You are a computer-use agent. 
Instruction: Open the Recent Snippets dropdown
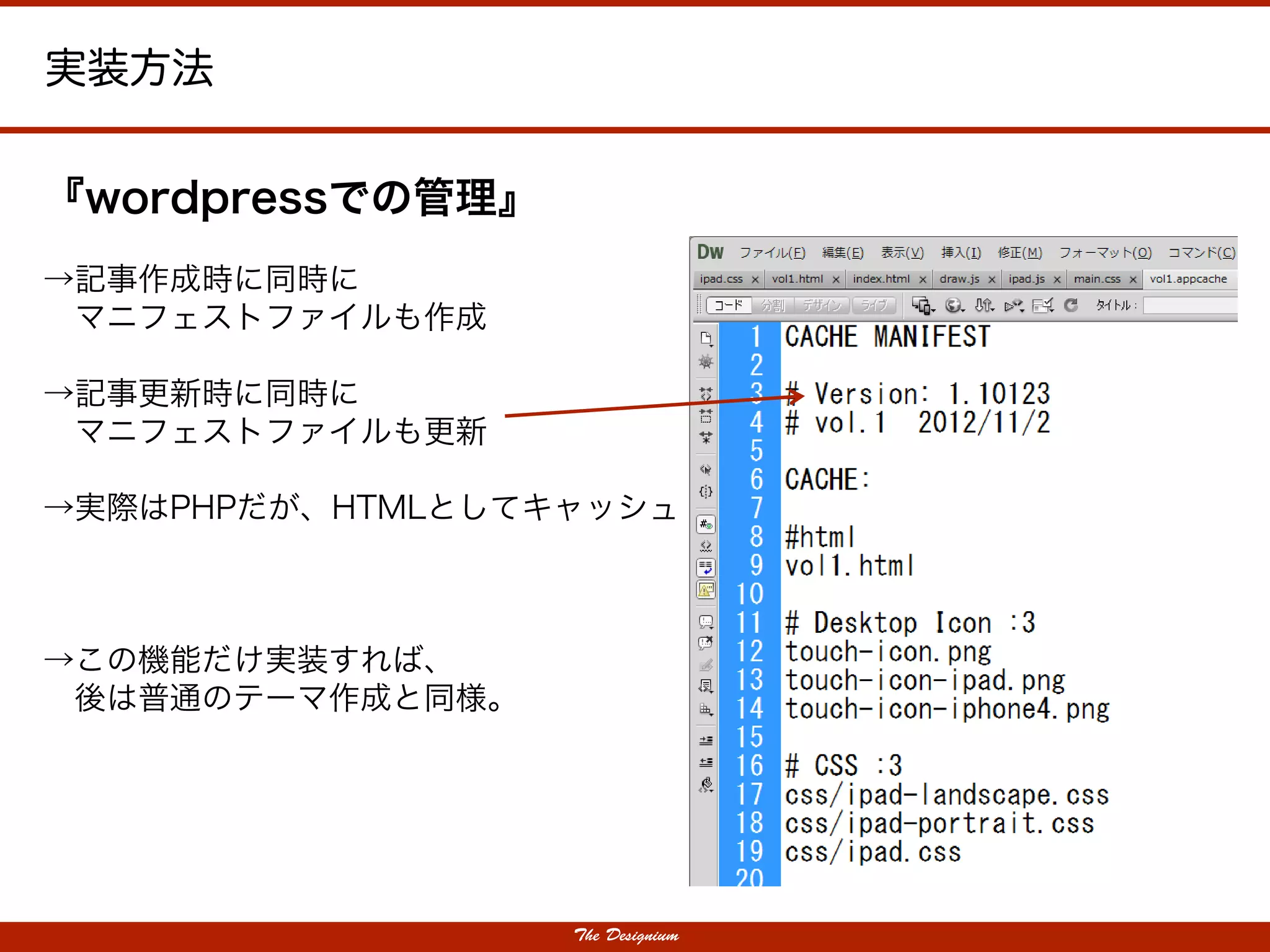706,687
